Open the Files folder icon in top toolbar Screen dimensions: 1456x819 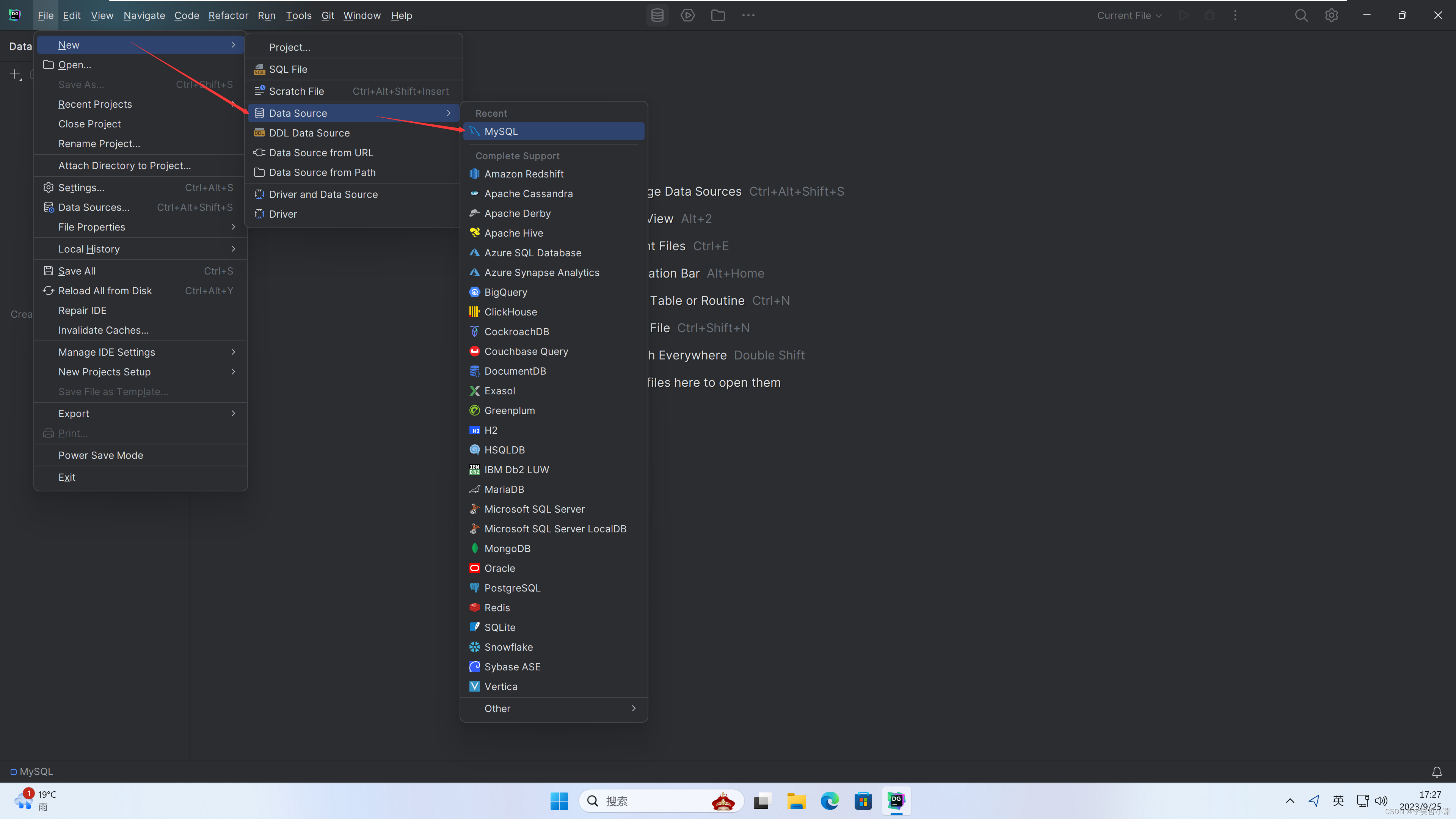pyautogui.click(x=718, y=15)
